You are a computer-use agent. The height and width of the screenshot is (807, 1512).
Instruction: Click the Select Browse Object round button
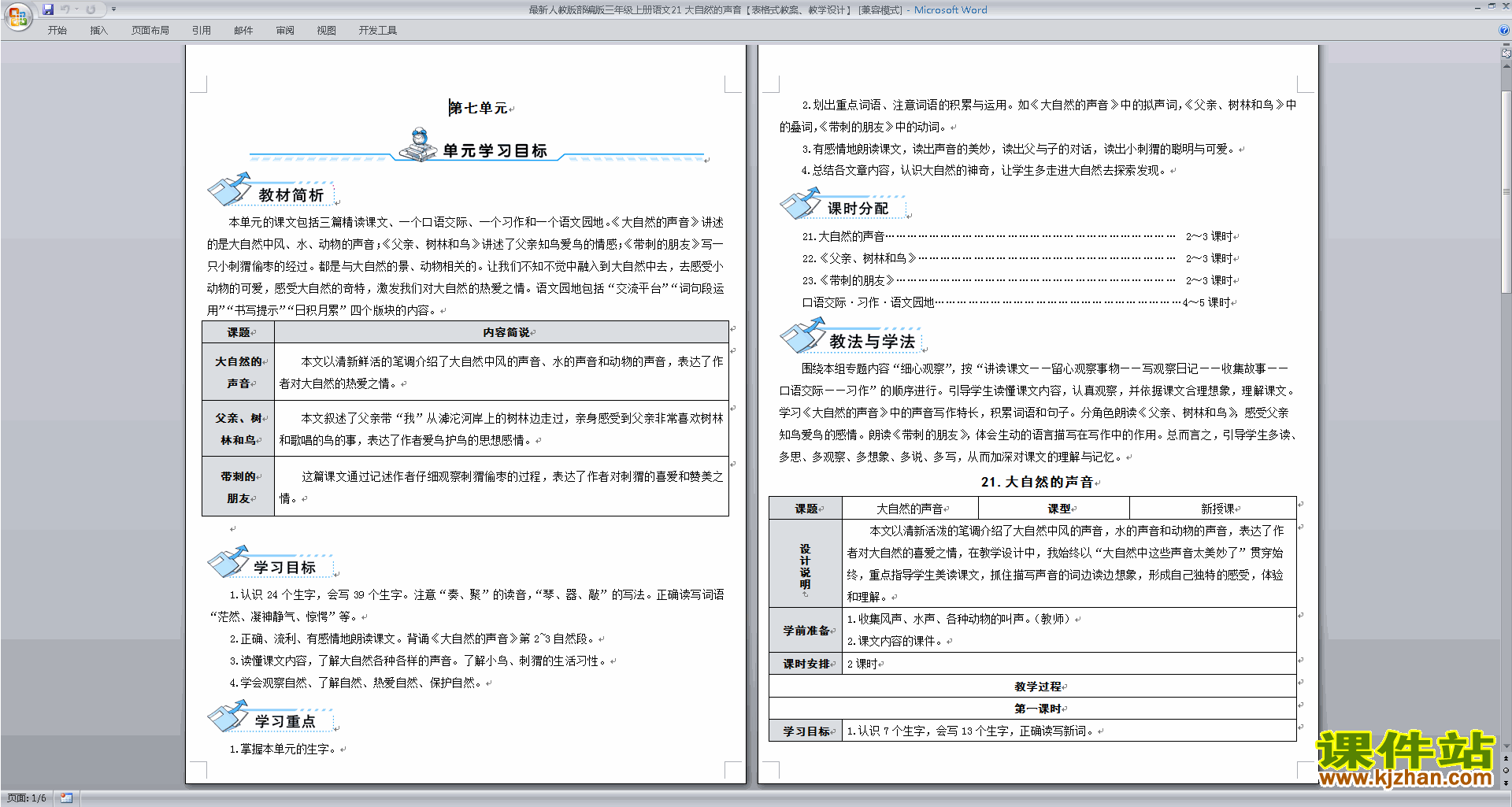(1506, 770)
